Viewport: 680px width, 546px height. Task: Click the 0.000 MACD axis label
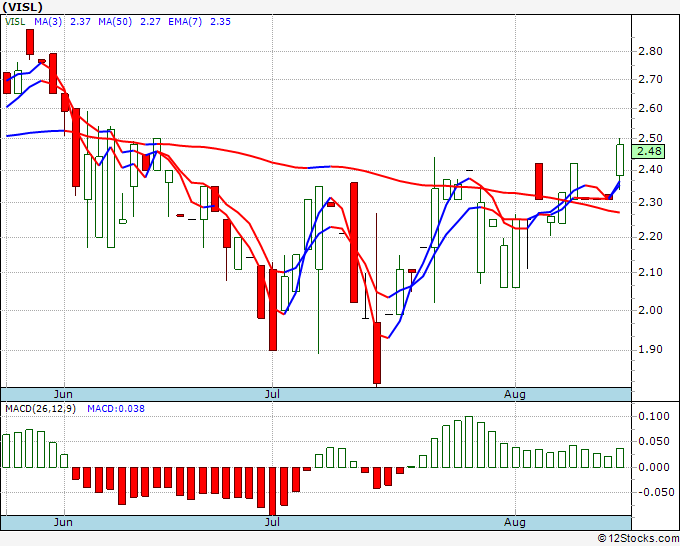click(654, 467)
